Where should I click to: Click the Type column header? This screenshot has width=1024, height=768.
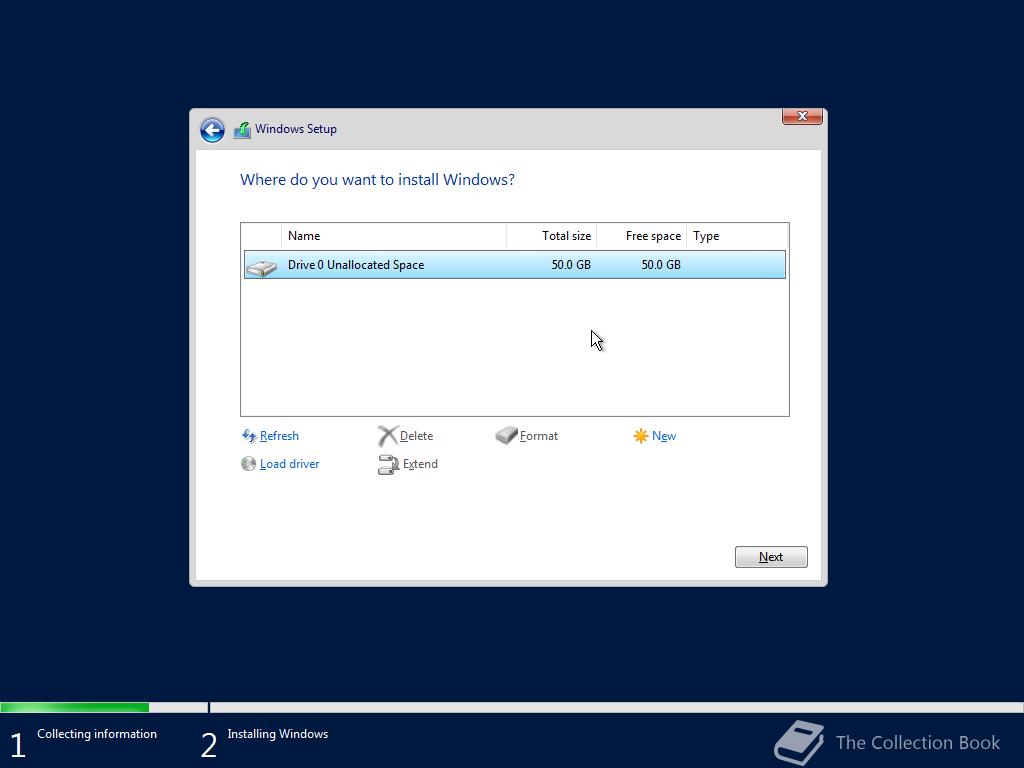click(x=738, y=236)
